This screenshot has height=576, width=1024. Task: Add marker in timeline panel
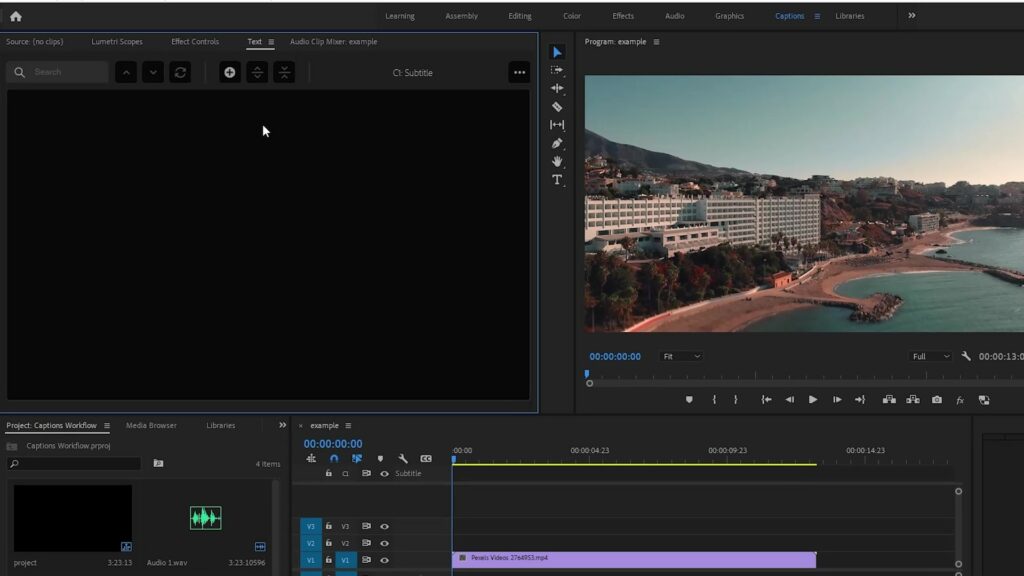380,459
